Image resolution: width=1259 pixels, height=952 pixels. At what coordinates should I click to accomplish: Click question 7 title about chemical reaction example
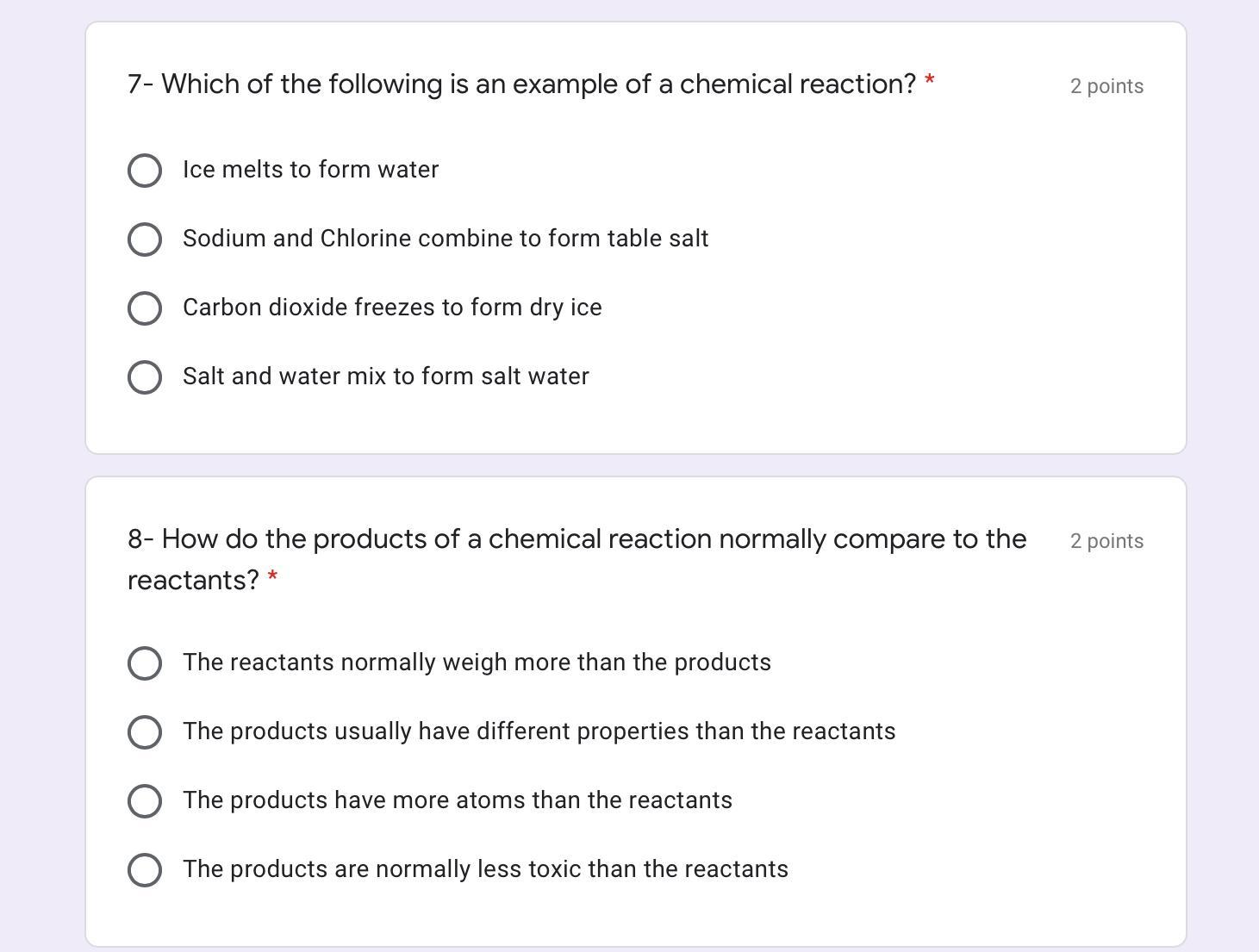[x=521, y=84]
